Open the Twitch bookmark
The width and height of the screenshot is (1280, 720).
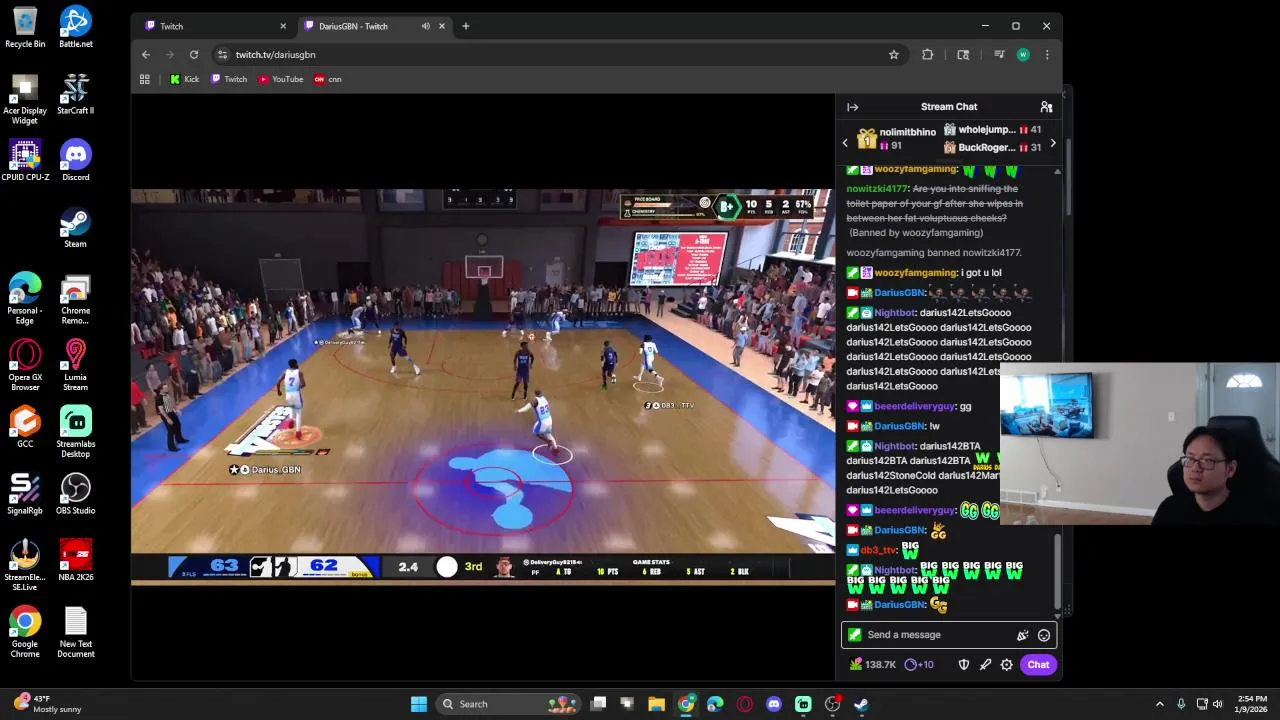pos(229,79)
